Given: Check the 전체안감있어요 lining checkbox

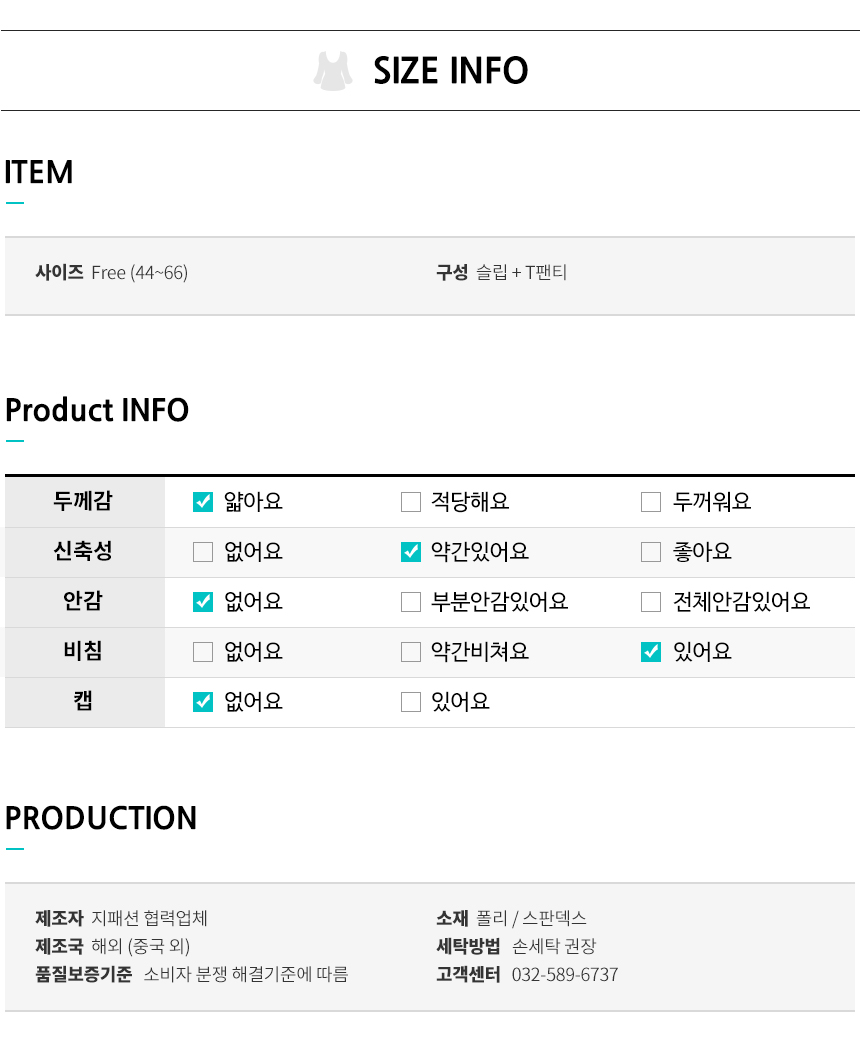Looking at the screenshot, I should (x=651, y=602).
